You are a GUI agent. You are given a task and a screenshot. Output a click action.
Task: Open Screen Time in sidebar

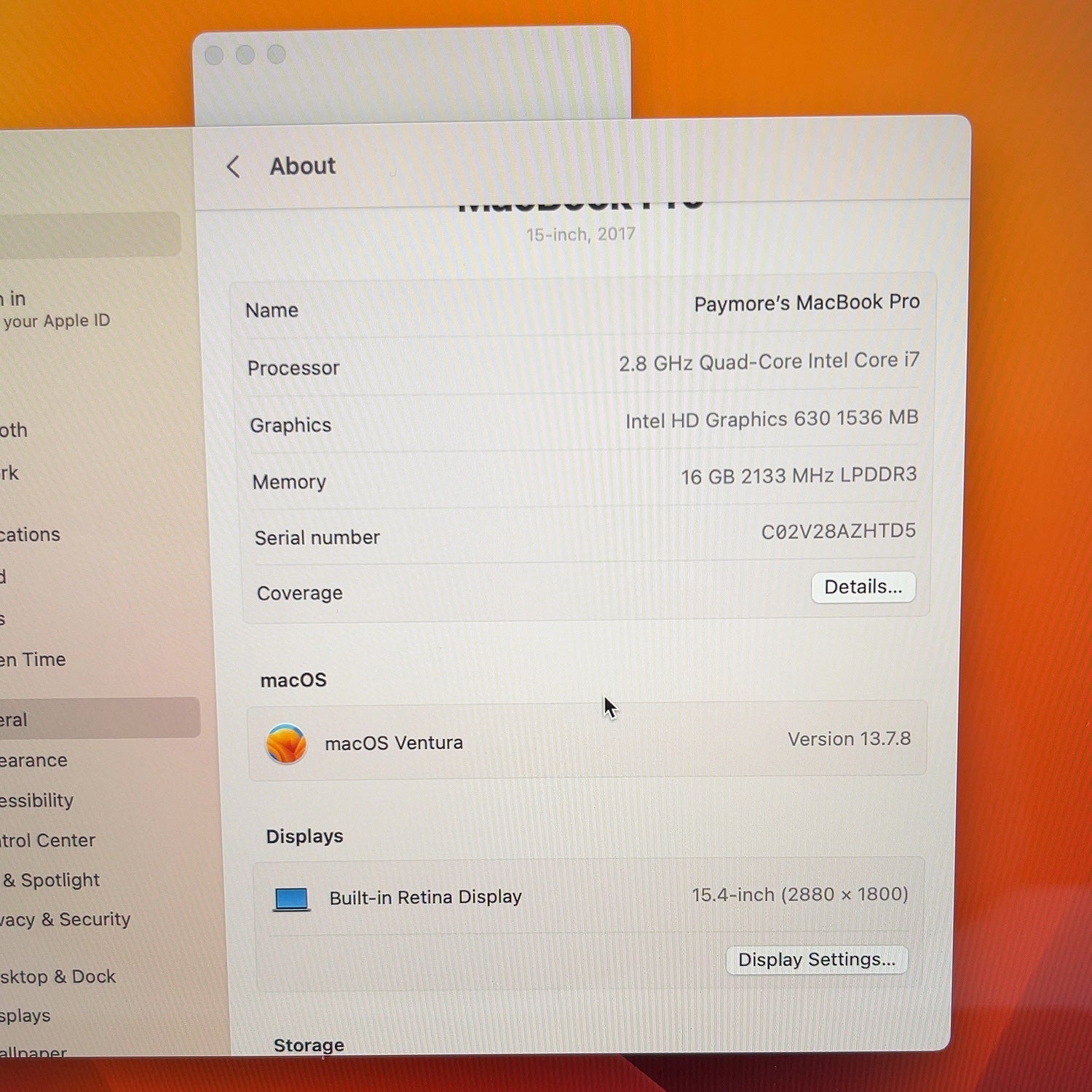point(33,660)
